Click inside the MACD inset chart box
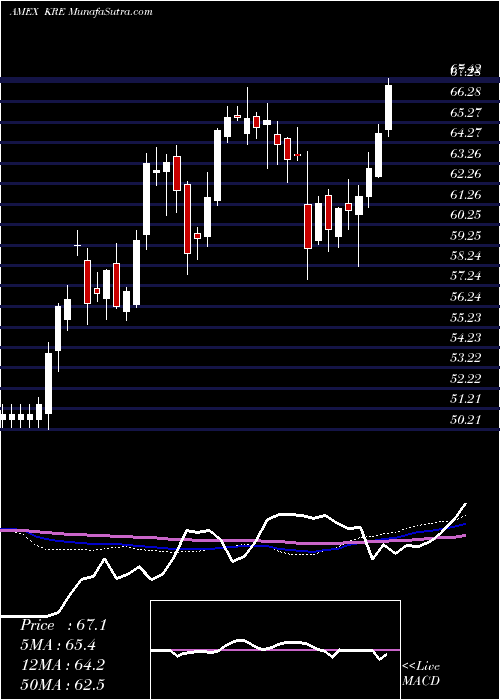Viewport: 500px width, 700px height. (x=275, y=650)
